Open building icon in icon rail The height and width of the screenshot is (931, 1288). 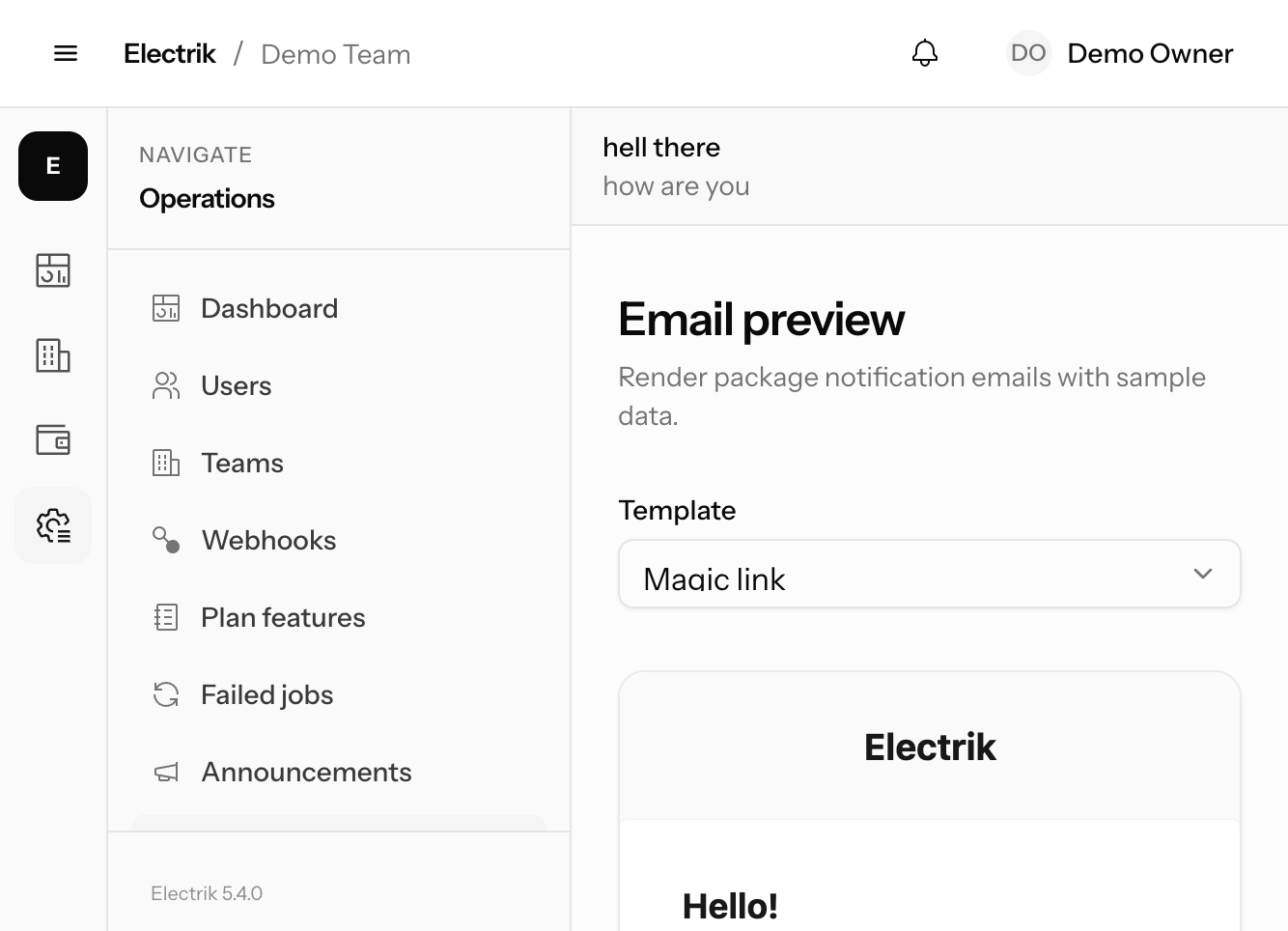point(53,355)
